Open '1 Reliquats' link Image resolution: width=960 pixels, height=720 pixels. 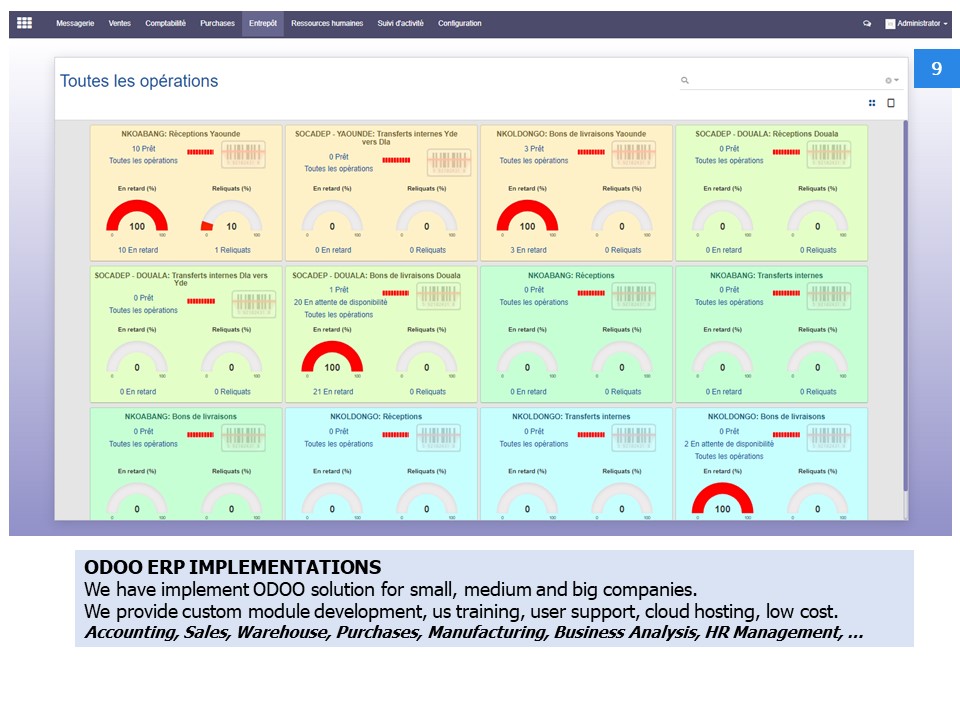pos(232,250)
